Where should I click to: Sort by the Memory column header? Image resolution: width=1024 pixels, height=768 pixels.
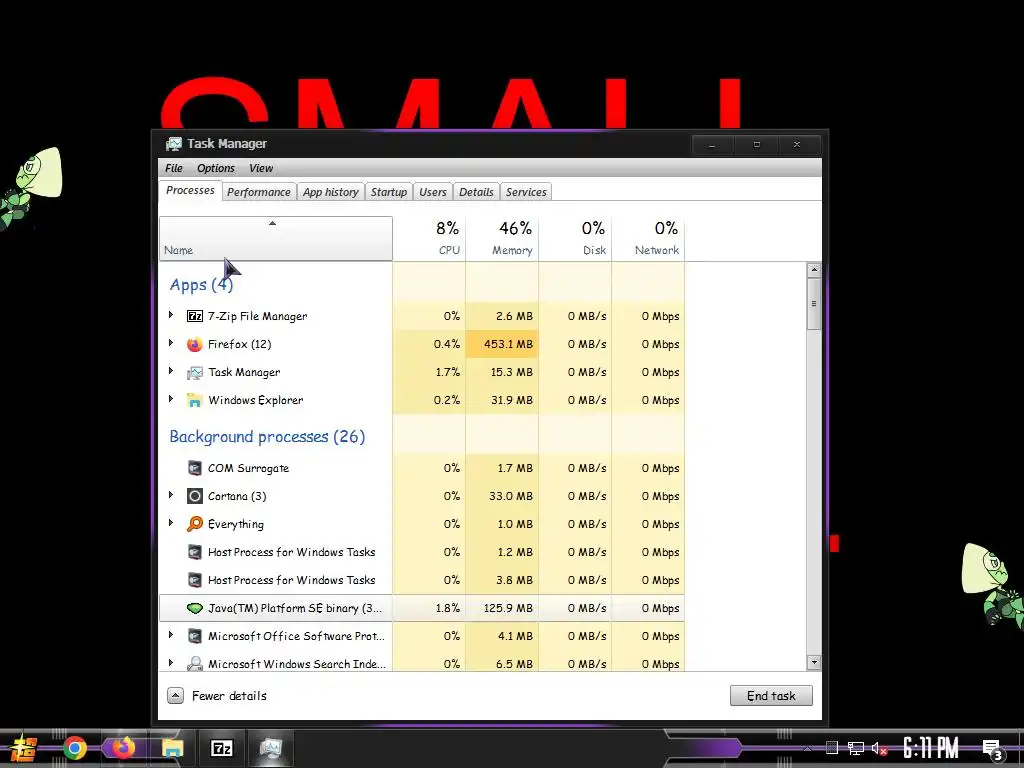pos(502,238)
